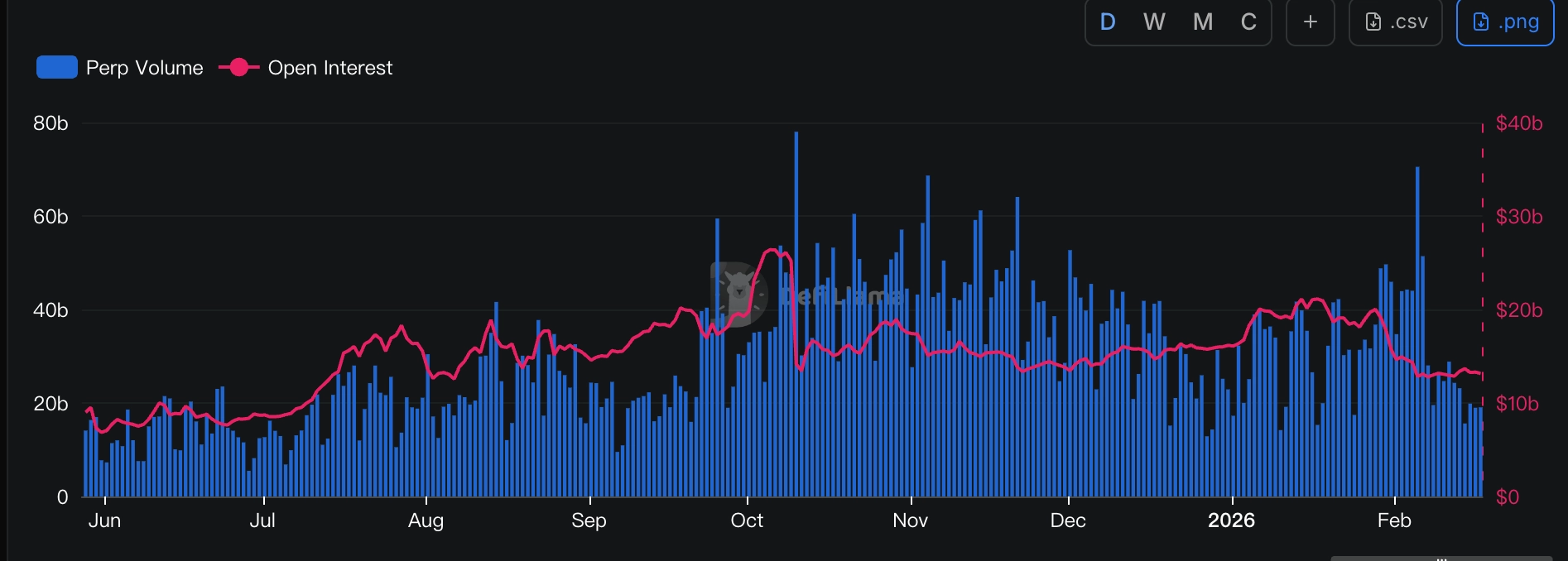Switch to weekly view with W
This screenshot has width=1568, height=561.
coord(1154,22)
